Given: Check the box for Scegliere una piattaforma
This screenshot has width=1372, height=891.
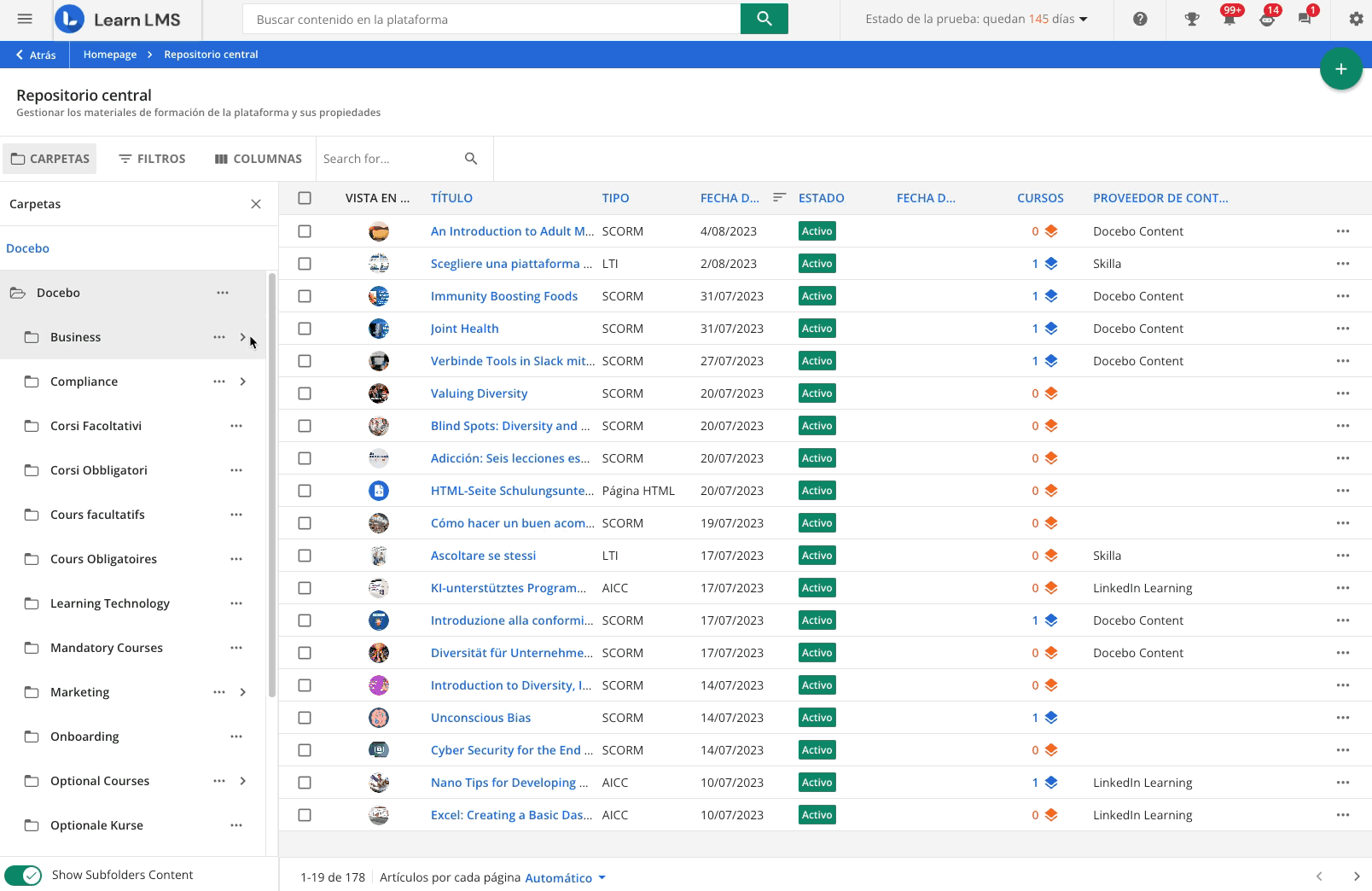Looking at the screenshot, I should pos(305,264).
